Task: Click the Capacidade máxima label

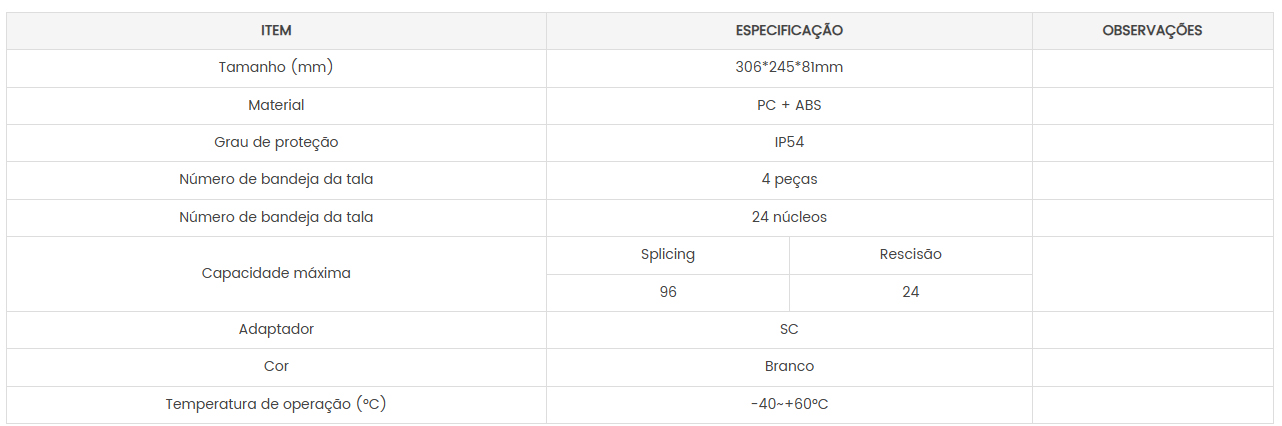Action: 276,273
